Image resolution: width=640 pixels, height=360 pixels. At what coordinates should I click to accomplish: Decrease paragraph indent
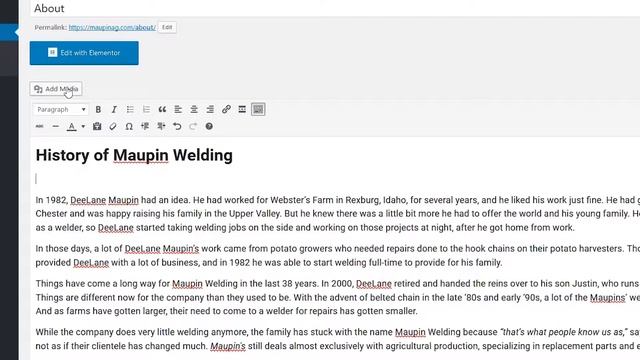tap(145, 127)
